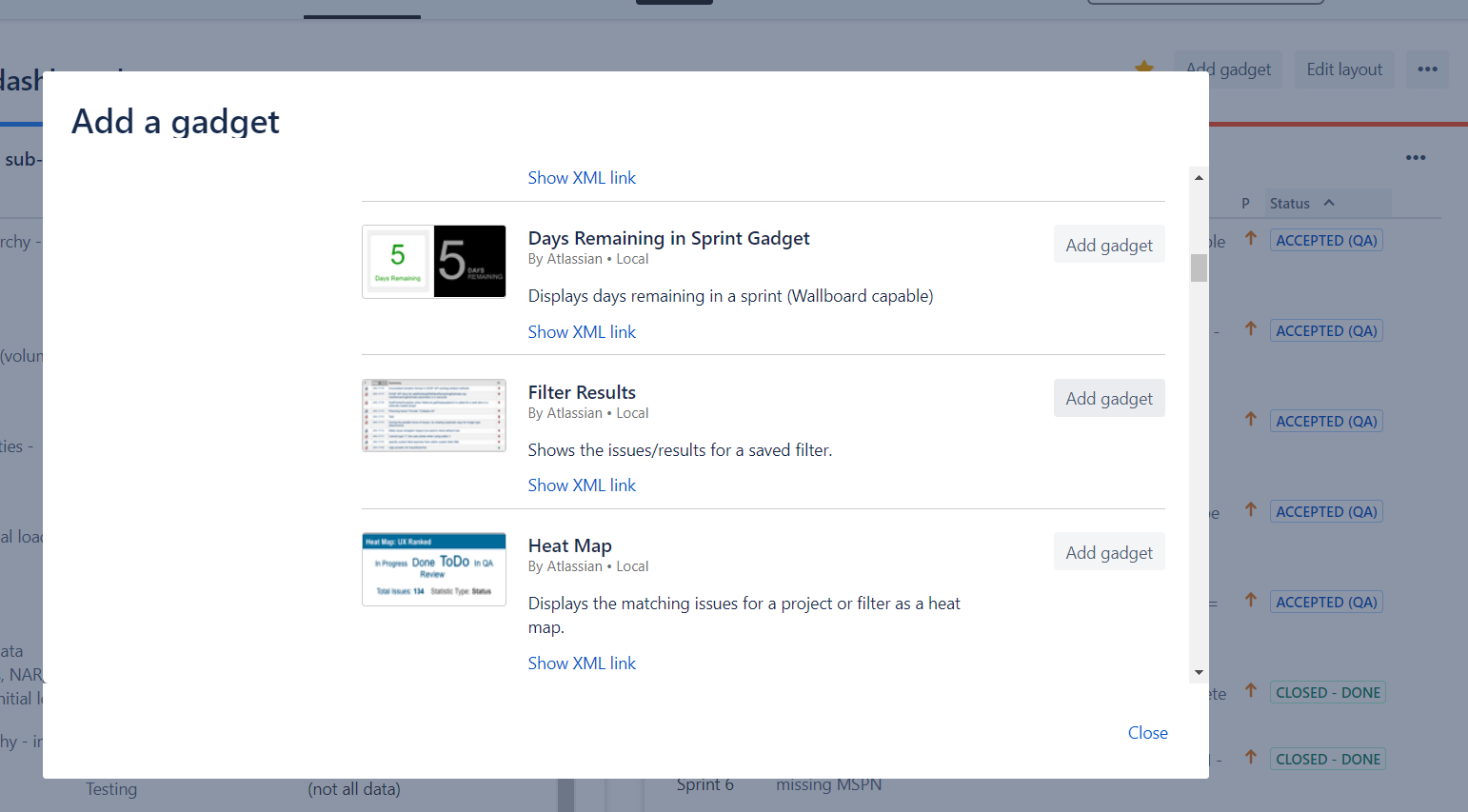Click the Filter Results preview thumbnail
The width and height of the screenshot is (1468, 812).
[x=434, y=415]
